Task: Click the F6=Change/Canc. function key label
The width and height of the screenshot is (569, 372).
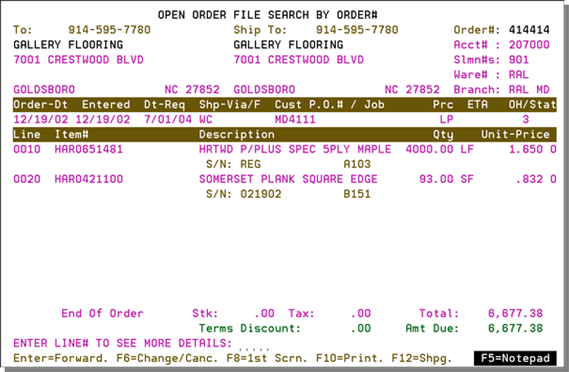Action: (x=167, y=358)
